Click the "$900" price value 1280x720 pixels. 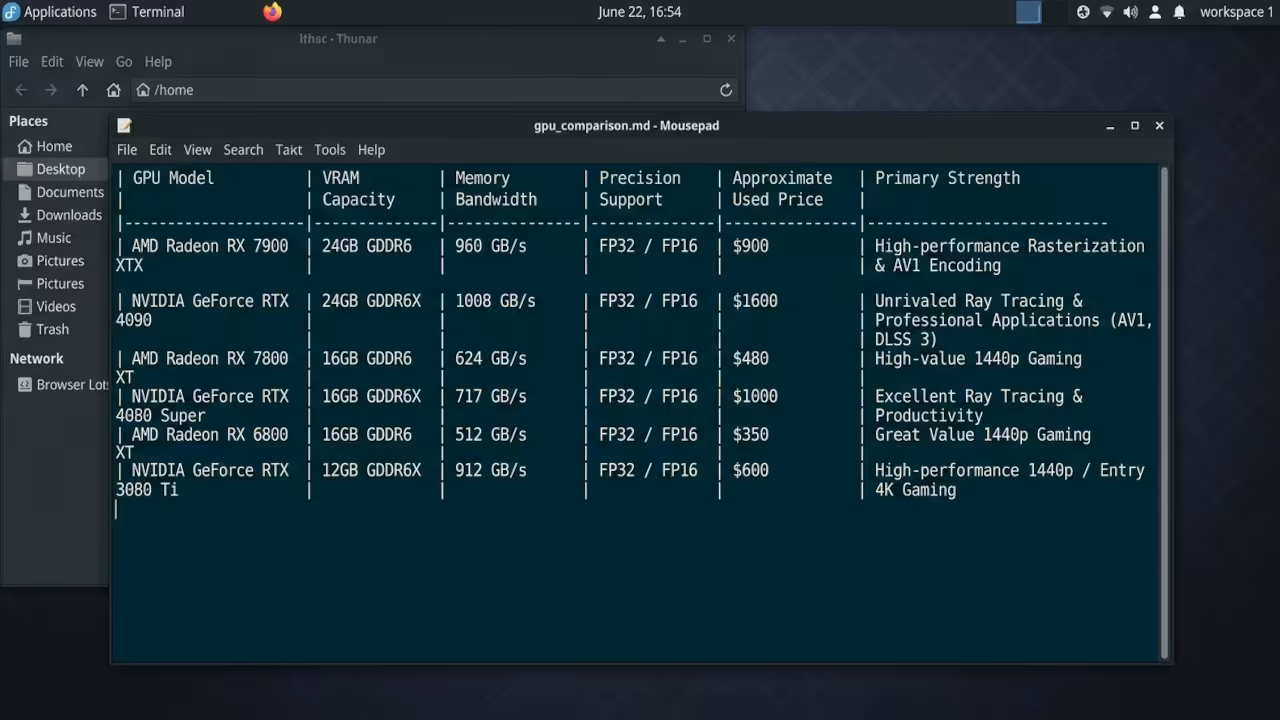point(750,246)
